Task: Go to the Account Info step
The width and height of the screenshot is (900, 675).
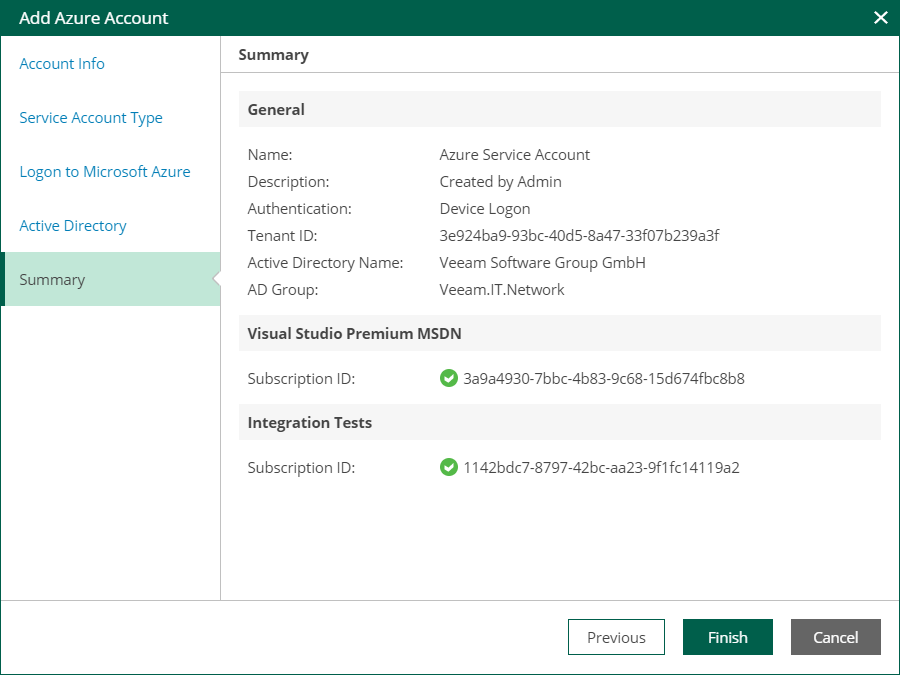Action: [x=62, y=64]
